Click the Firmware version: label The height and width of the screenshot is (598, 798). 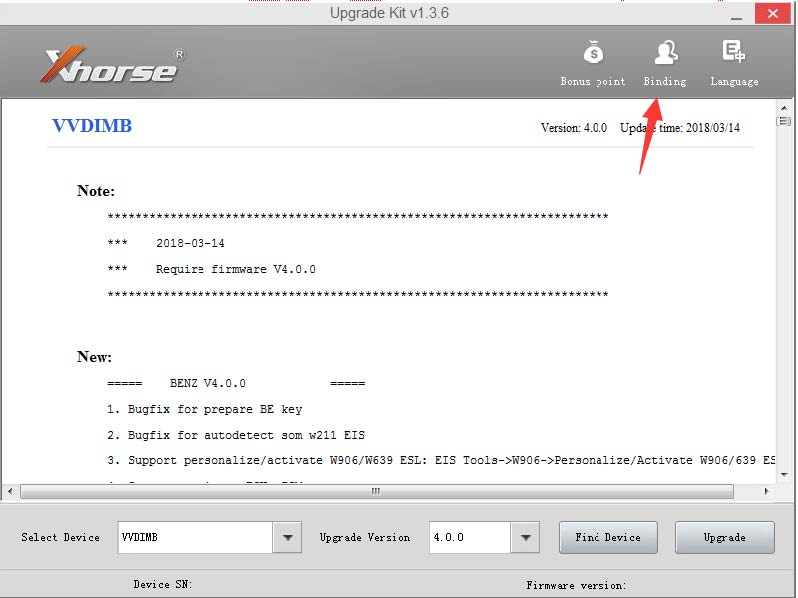(x=576, y=585)
